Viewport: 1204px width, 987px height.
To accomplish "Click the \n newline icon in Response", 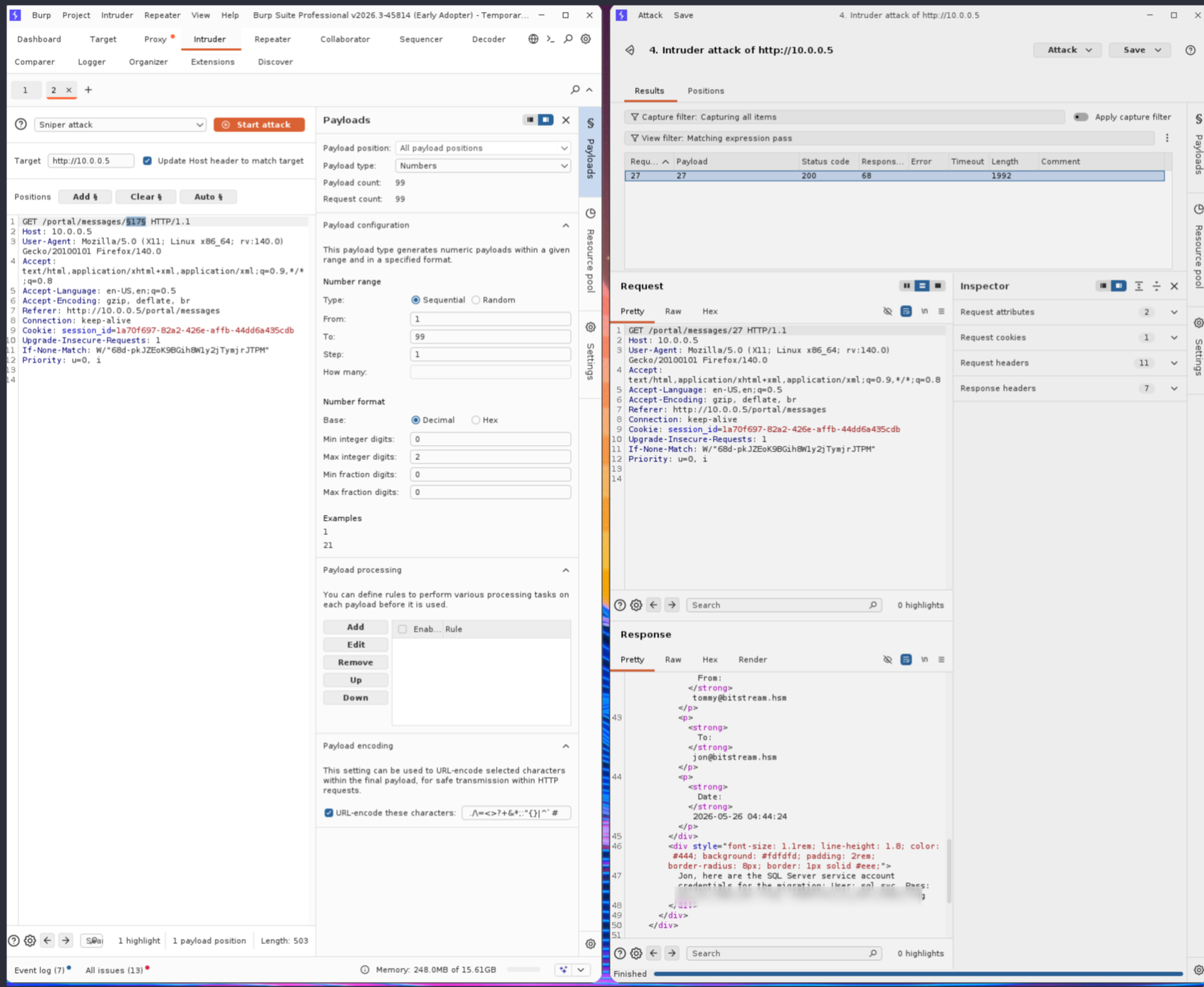I will (x=925, y=659).
